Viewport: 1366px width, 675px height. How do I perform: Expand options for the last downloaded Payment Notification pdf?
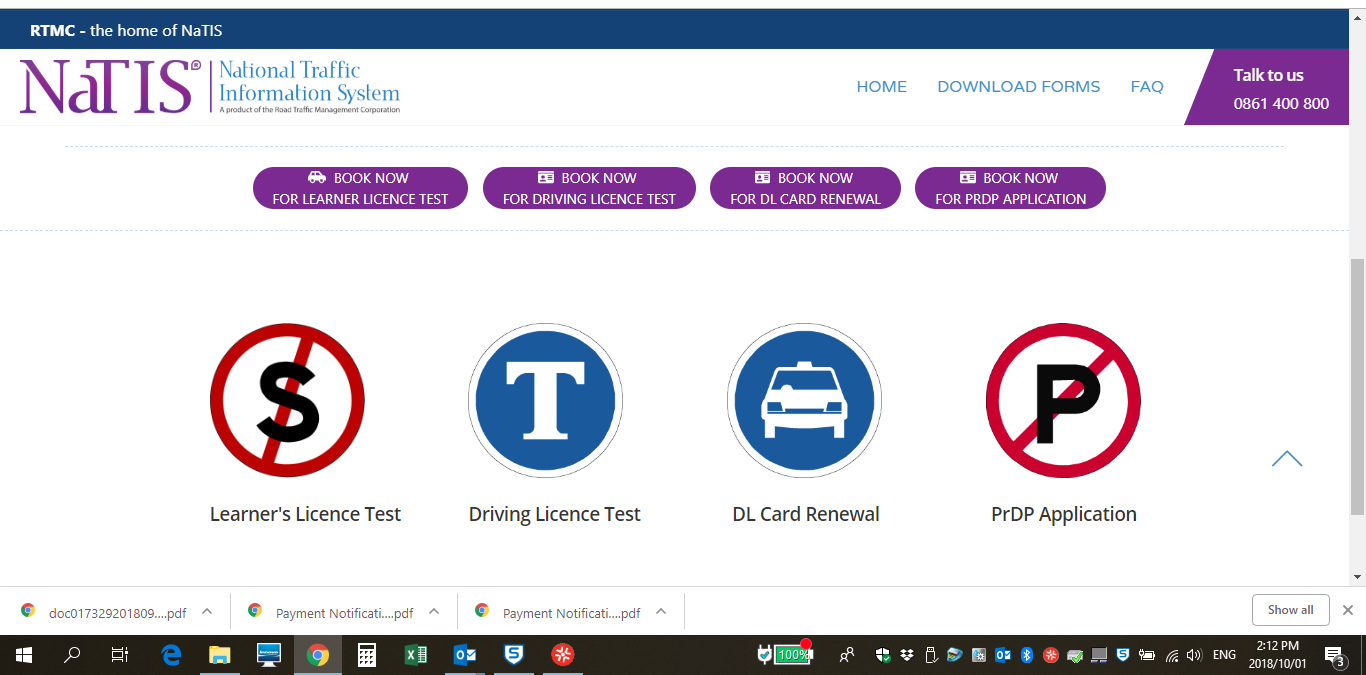tap(661, 611)
